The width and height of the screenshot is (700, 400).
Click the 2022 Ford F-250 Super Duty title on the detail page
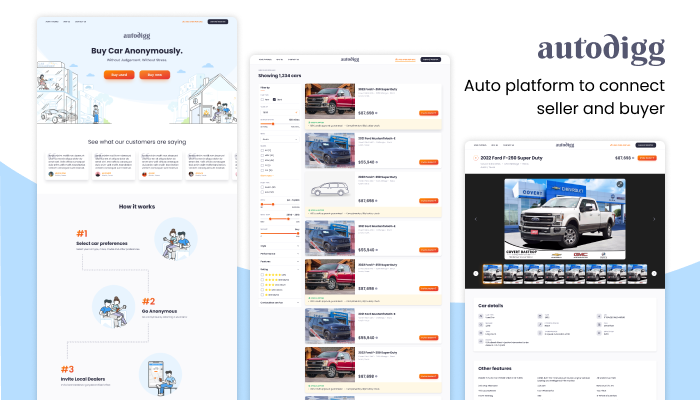tap(511, 158)
